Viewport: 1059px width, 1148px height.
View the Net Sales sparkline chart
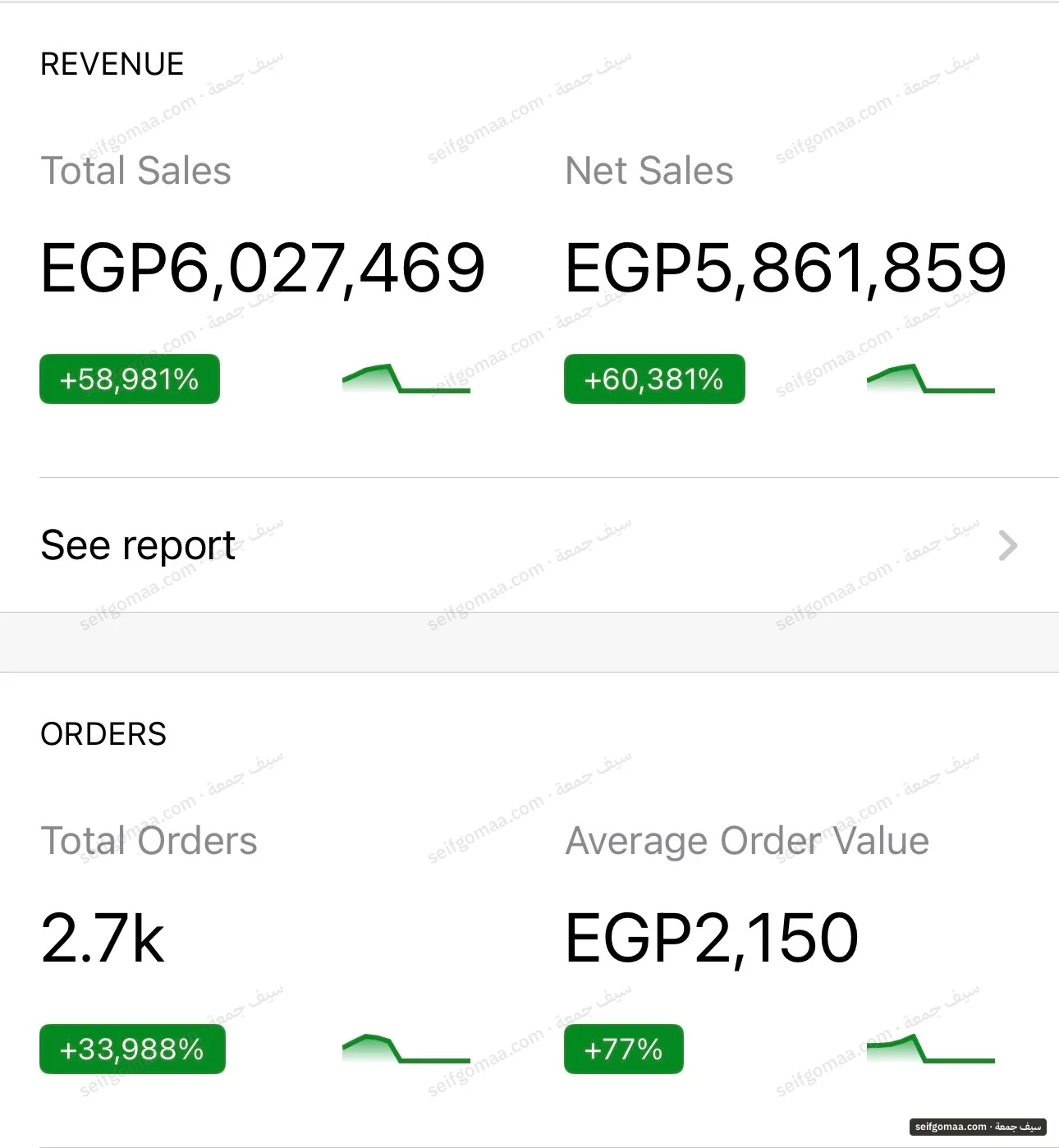tap(931, 379)
